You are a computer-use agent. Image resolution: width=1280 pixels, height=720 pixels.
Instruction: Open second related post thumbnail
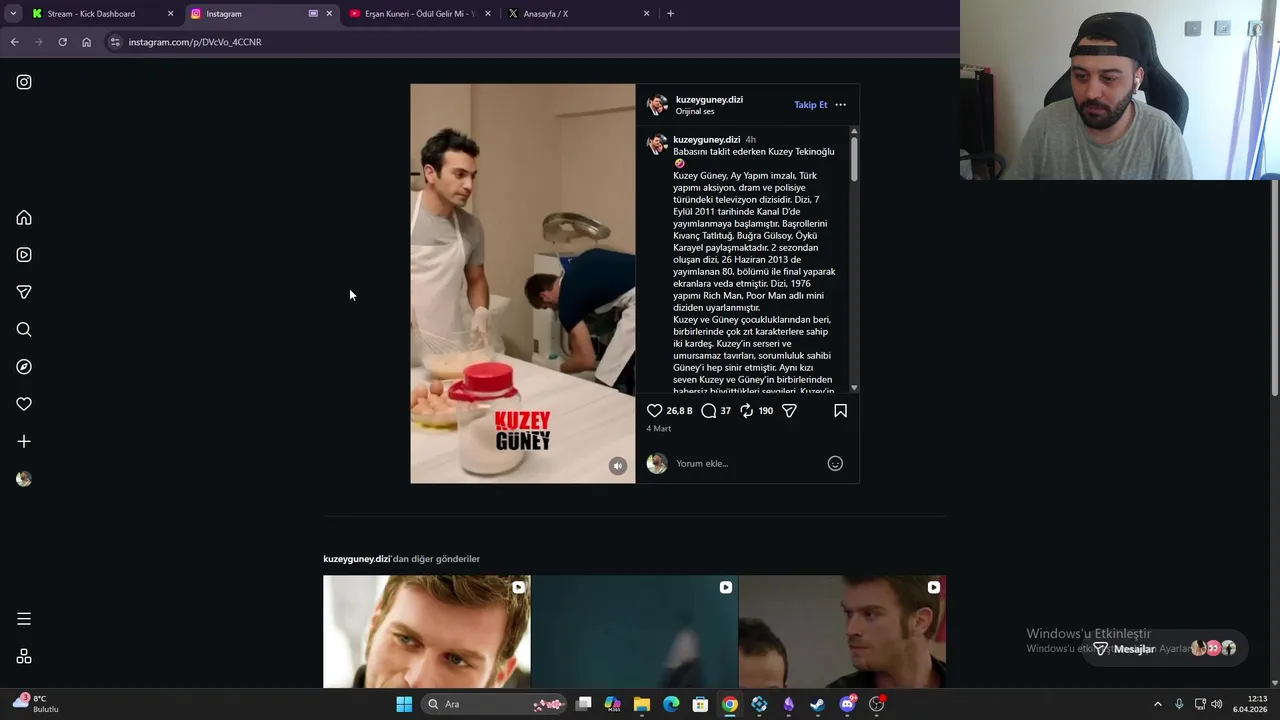pos(634,632)
